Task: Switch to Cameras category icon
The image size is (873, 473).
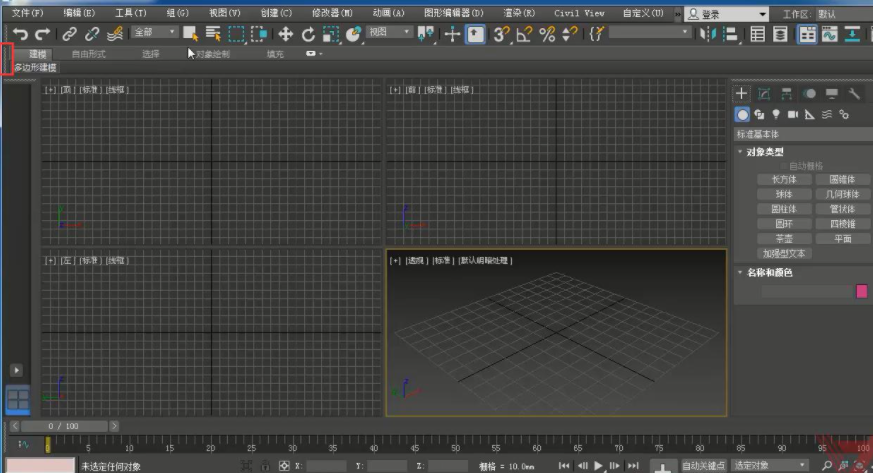Action: point(792,114)
